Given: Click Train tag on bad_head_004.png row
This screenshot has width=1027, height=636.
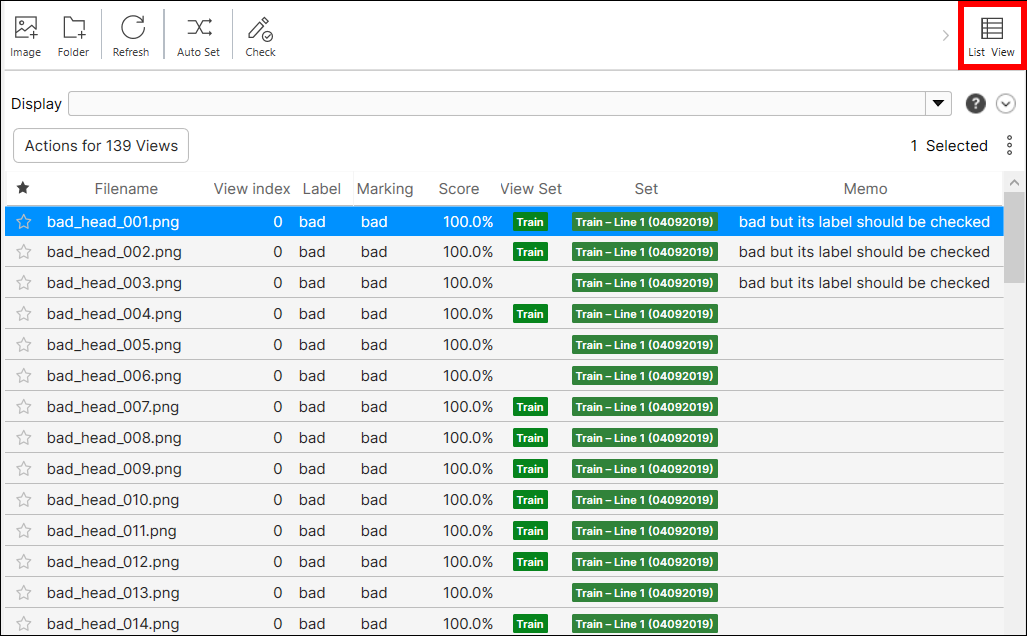Looking at the screenshot, I should pyautogui.click(x=530, y=314).
